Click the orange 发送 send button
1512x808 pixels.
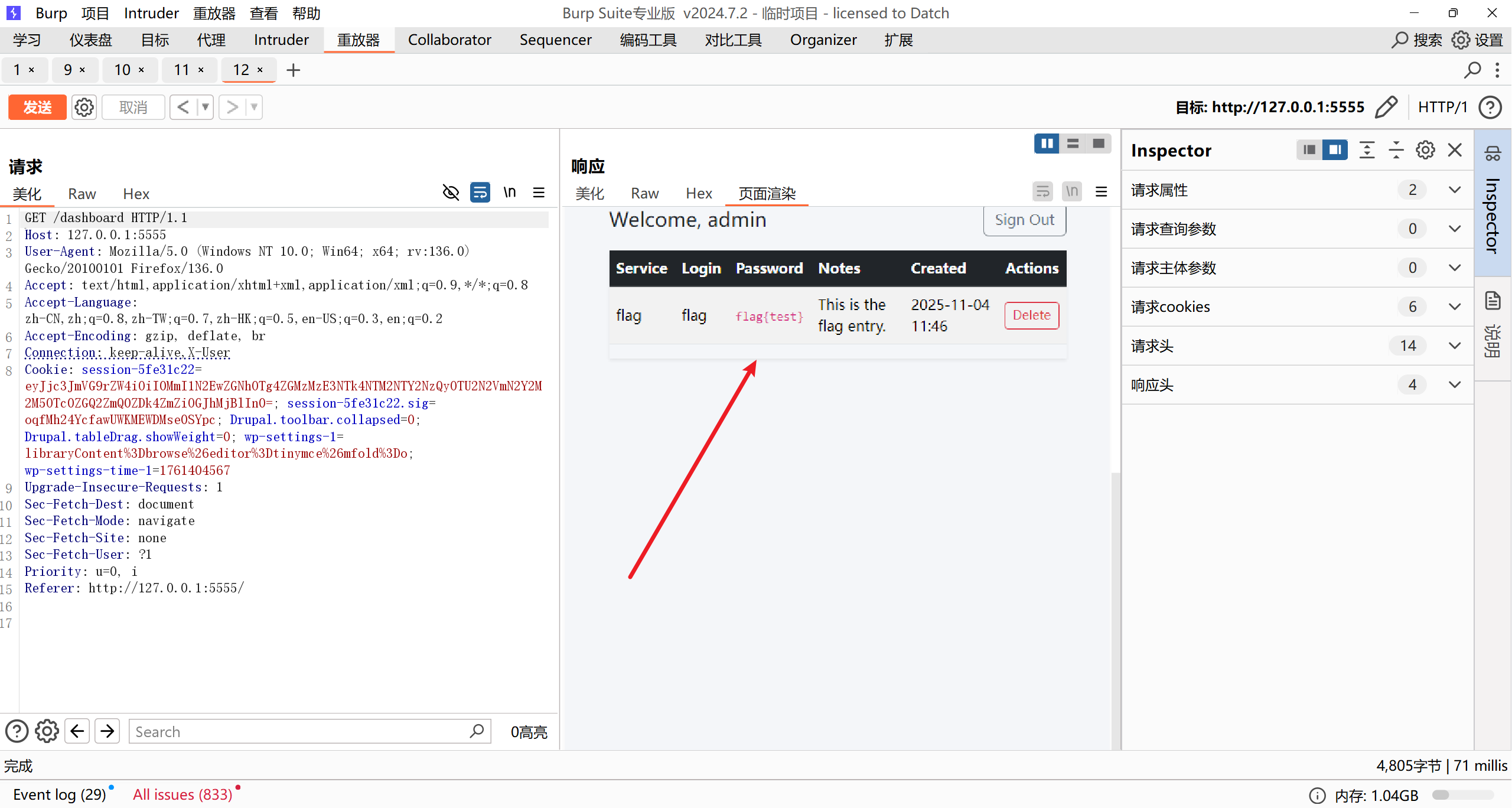click(37, 107)
